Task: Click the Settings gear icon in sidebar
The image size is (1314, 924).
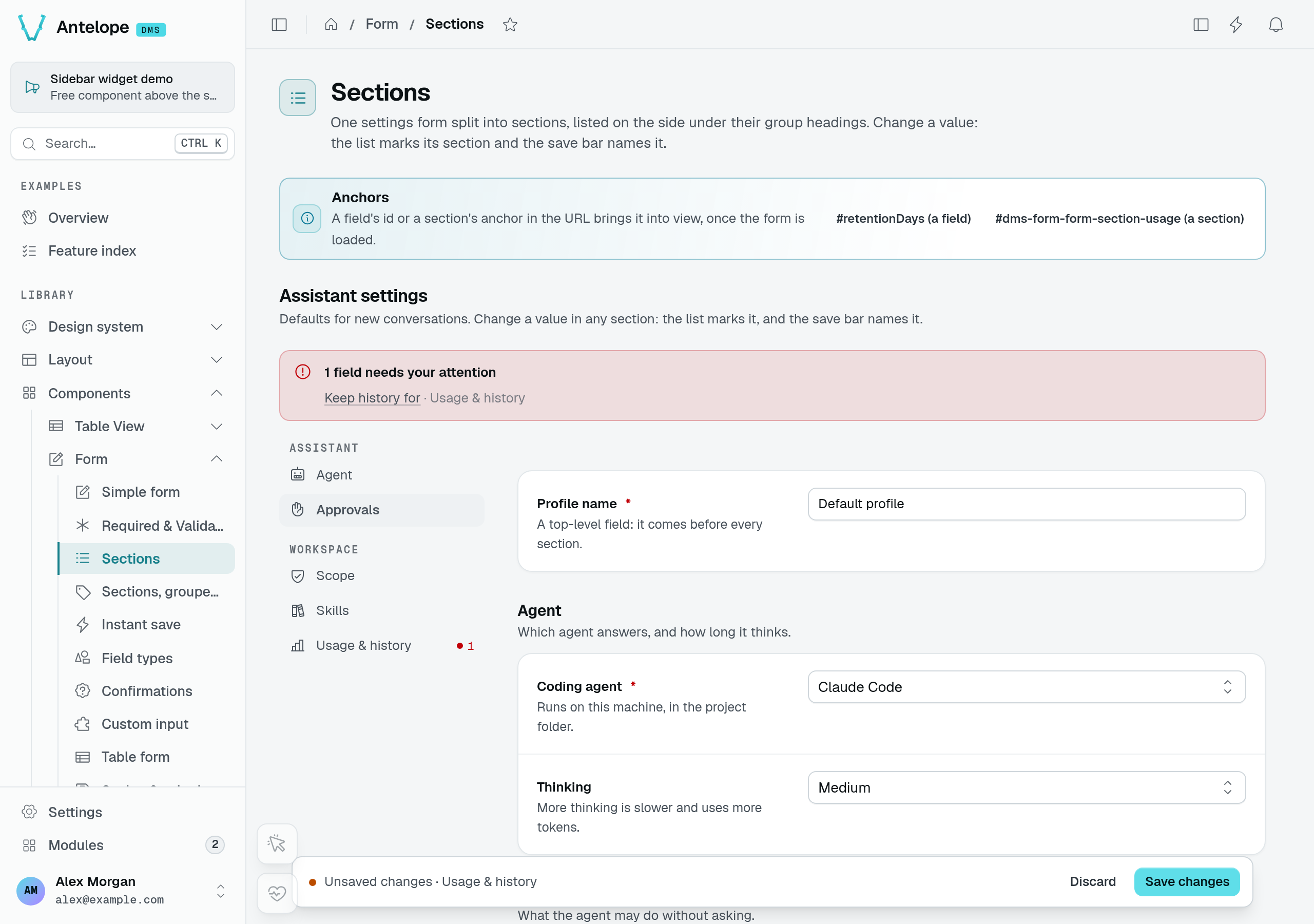Action: [x=29, y=812]
